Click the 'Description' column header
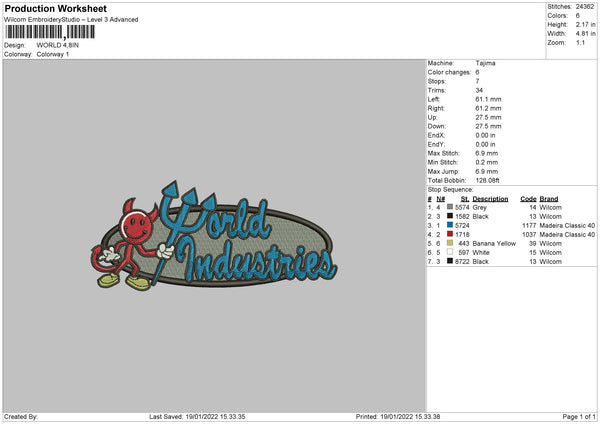This screenshot has height=424, width=600. click(x=490, y=199)
